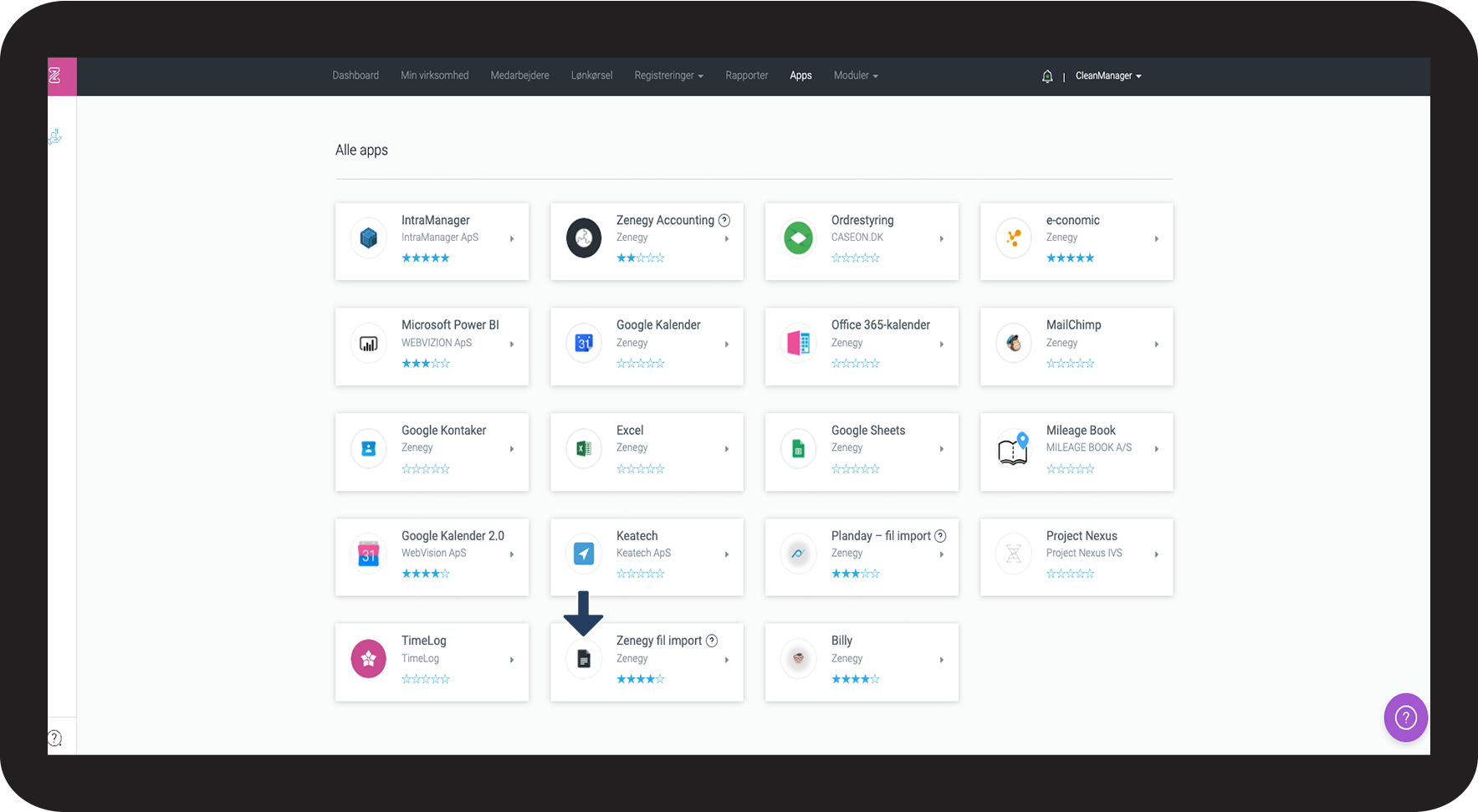
Task: Click the 'MILEAGE BOOK A/S' vendor text
Action: 1089,447
